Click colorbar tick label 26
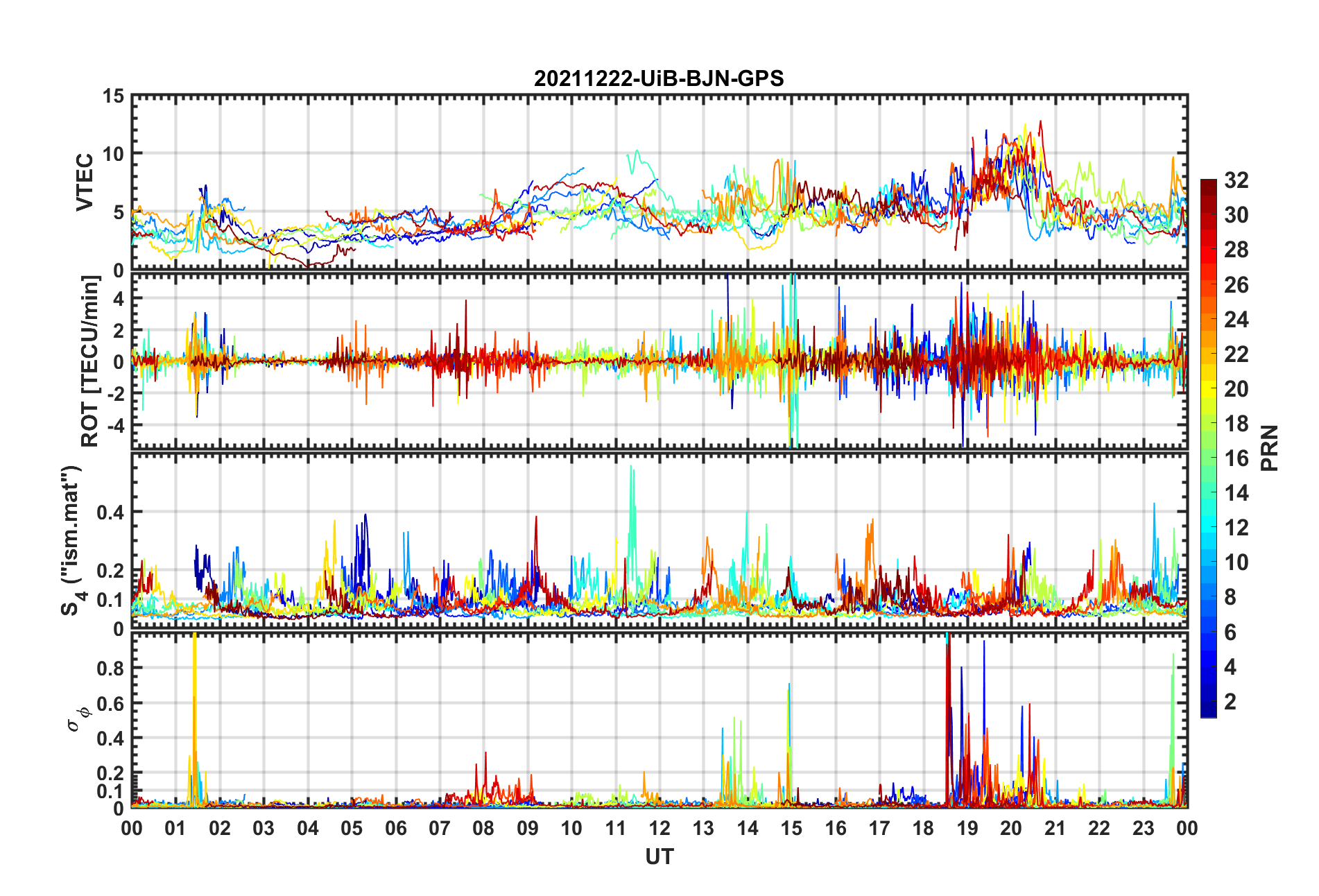The height and width of the screenshot is (896, 1319). tap(1236, 284)
